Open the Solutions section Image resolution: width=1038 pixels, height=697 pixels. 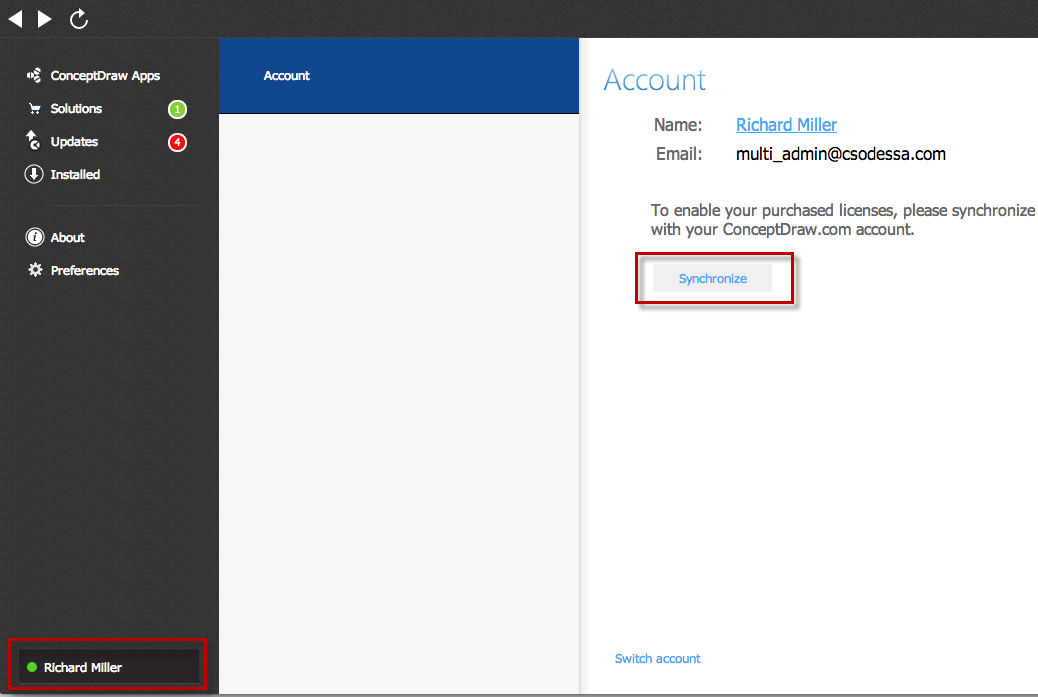76,109
